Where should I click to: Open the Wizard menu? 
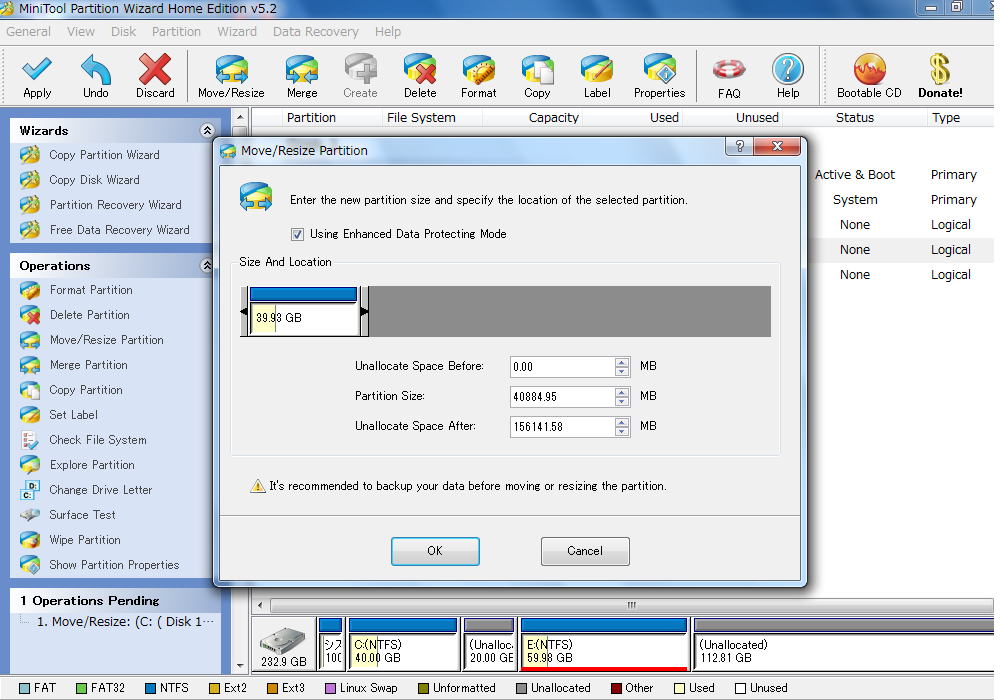pyautogui.click(x=237, y=31)
